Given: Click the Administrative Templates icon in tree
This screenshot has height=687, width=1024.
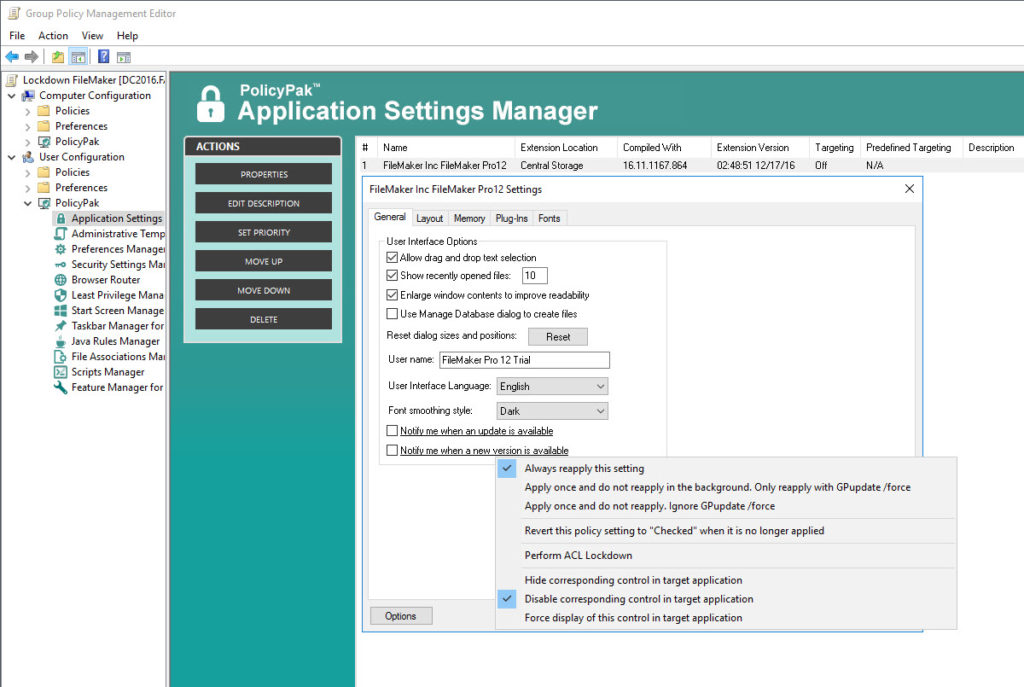Looking at the screenshot, I should click(x=61, y=234).
